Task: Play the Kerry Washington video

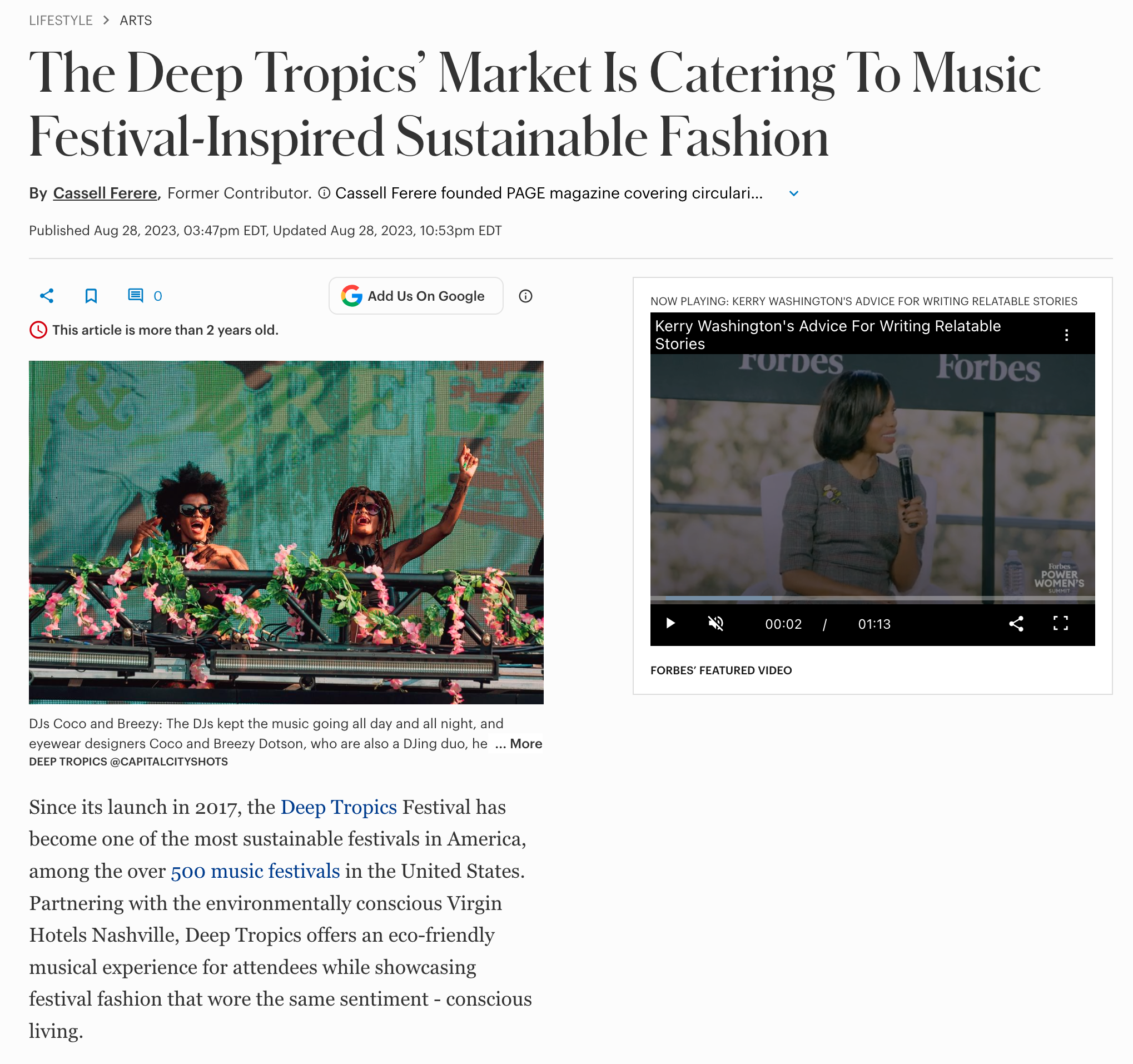Action: (x=671, y=624)
